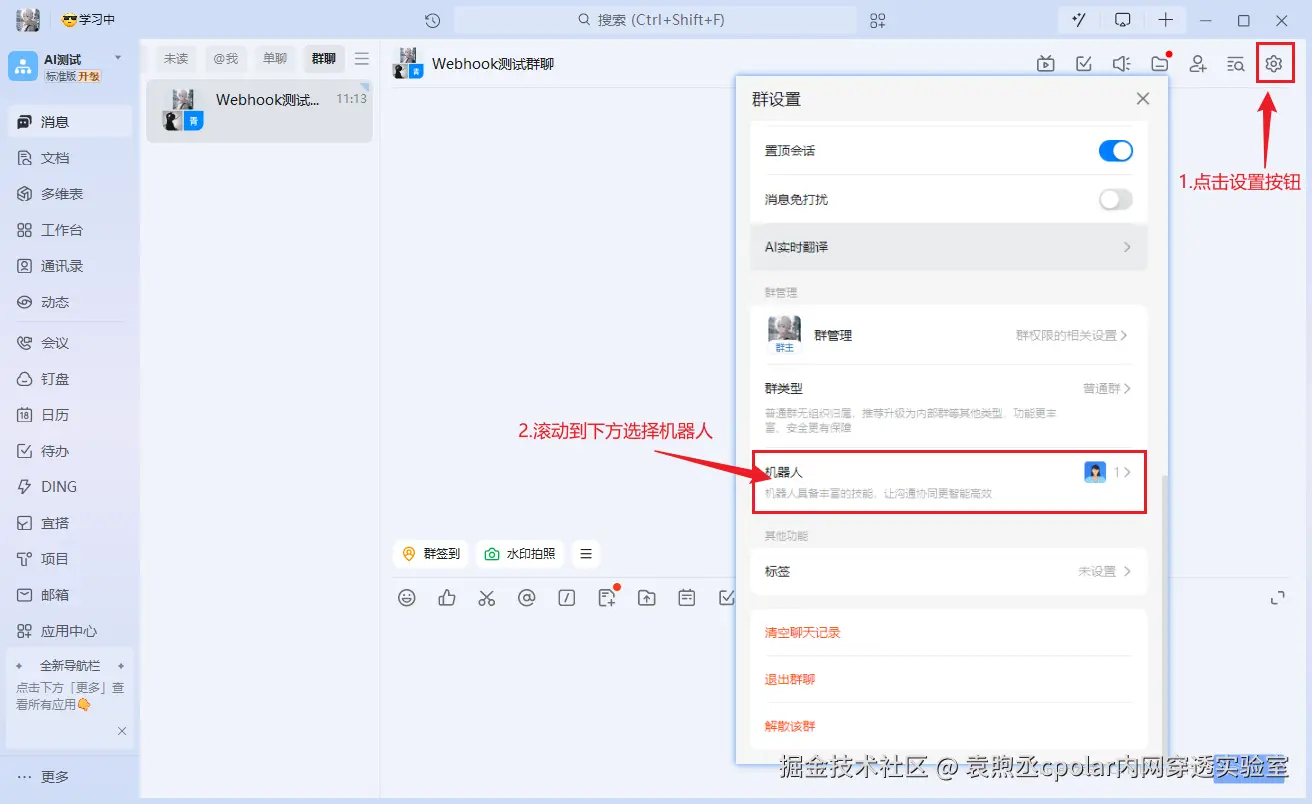Viewport: 1312px width, 804px height.
Task: Click the 学习中 status
Action: point(88,20)
